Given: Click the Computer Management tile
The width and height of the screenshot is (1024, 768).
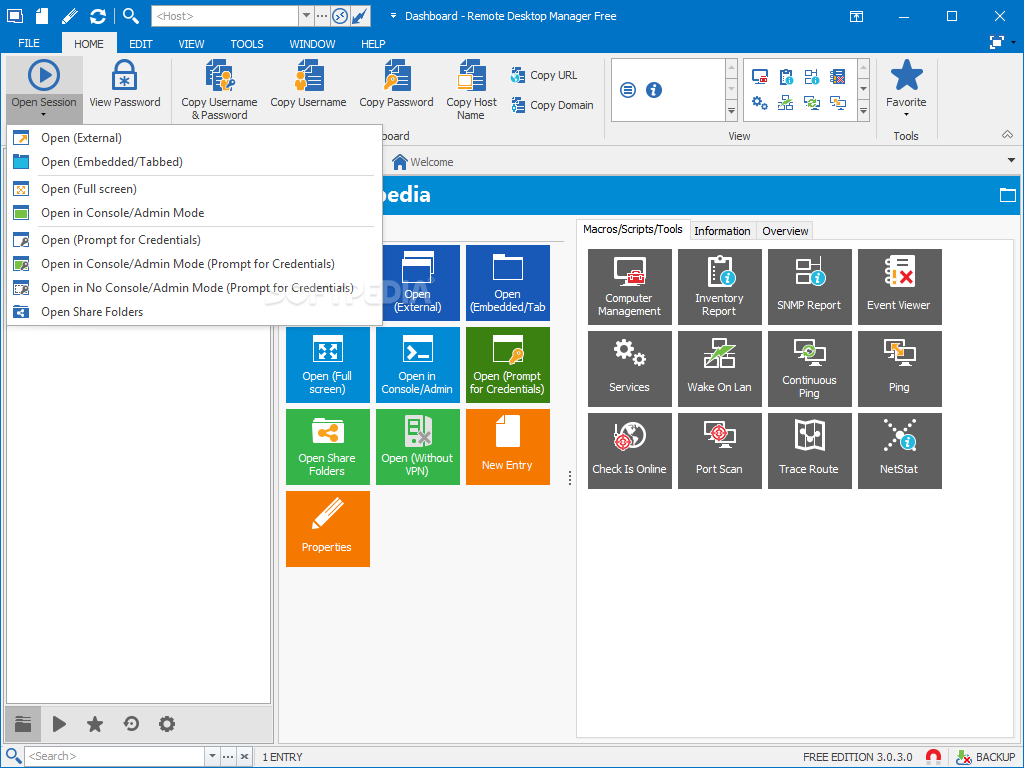Looking at the screenshot, I should [630, 287].
